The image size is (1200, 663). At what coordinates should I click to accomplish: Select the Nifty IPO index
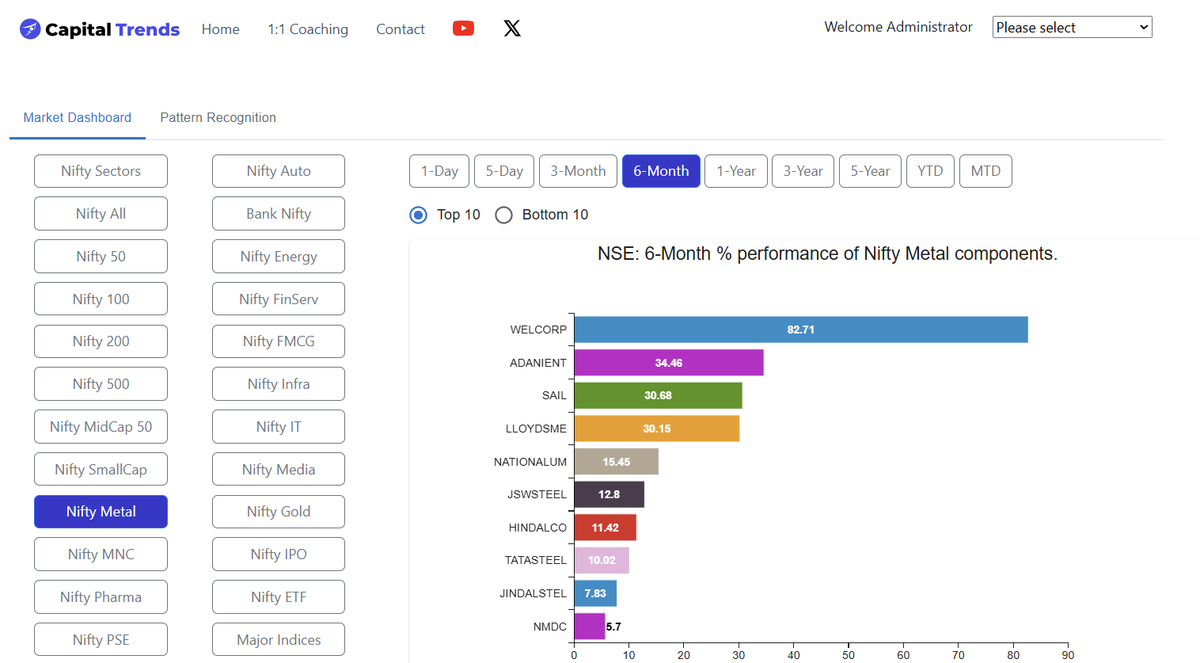click(x=279, y=554)
